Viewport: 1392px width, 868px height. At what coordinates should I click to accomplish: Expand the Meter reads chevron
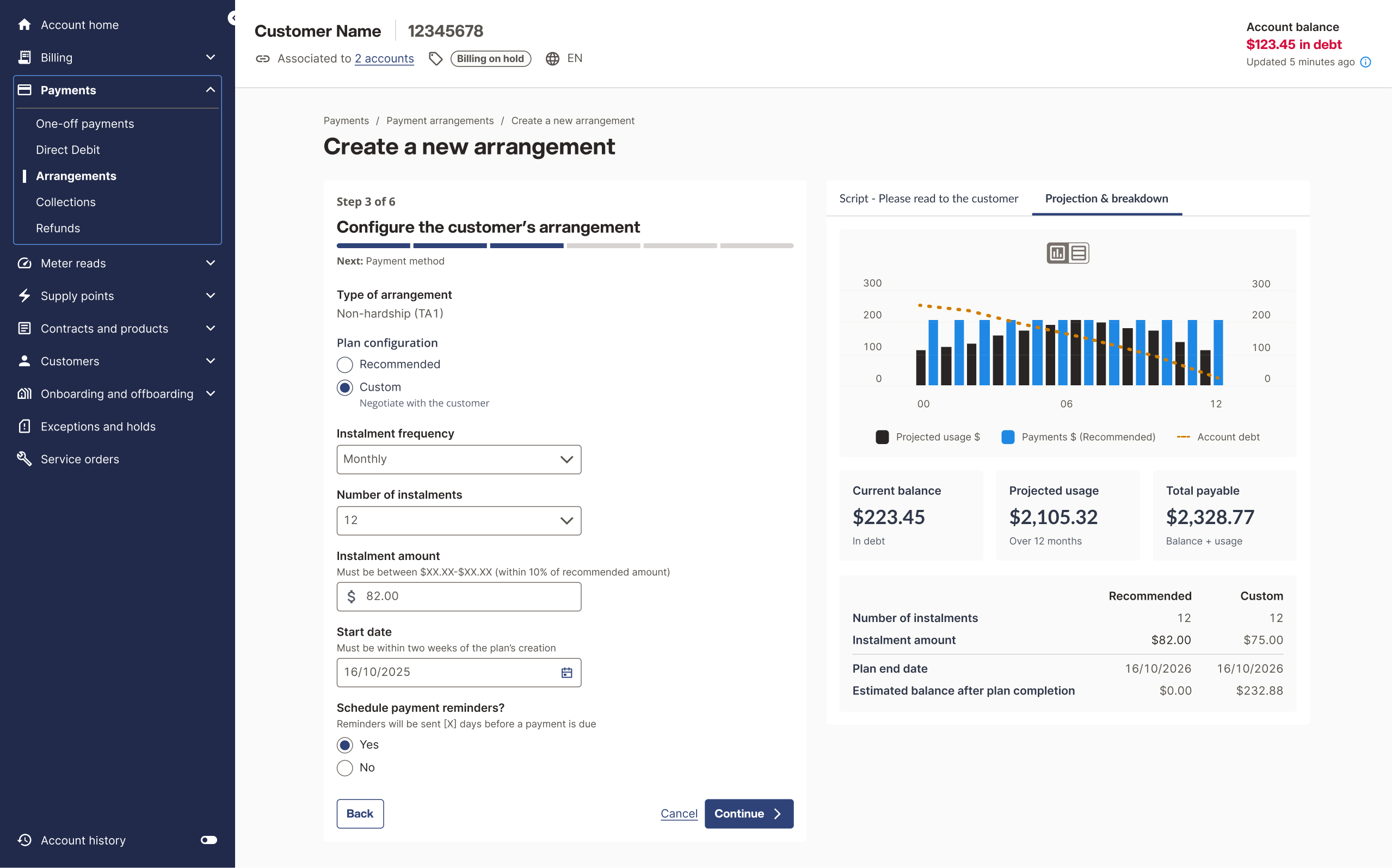pos(211,263)
